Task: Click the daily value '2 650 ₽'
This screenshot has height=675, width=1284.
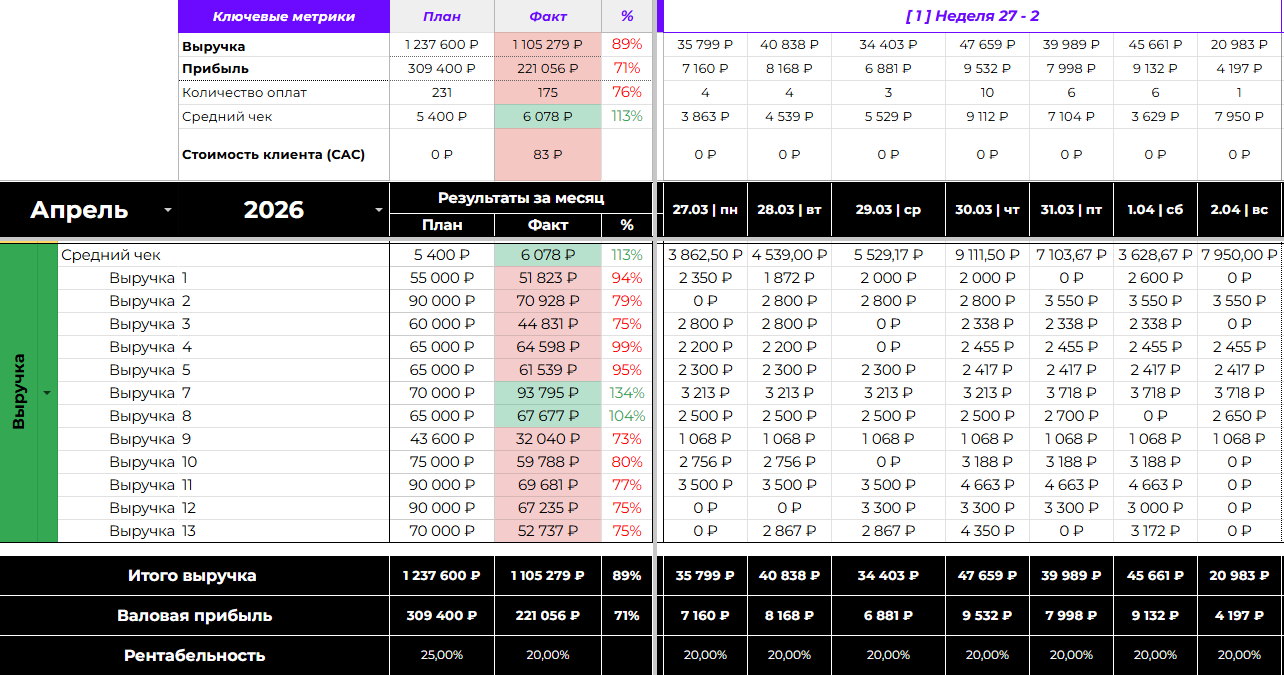Action: [x=1240, y=416]
